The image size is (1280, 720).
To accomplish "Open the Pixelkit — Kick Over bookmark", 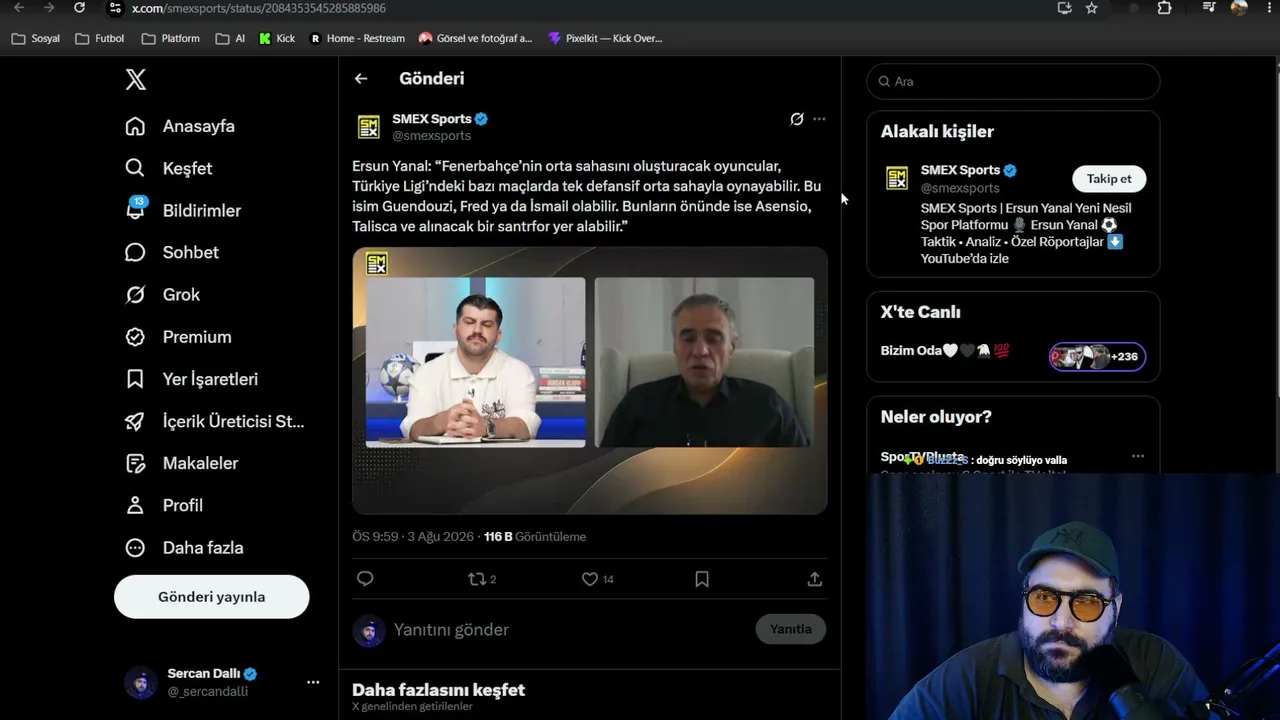I will [606, 39].
